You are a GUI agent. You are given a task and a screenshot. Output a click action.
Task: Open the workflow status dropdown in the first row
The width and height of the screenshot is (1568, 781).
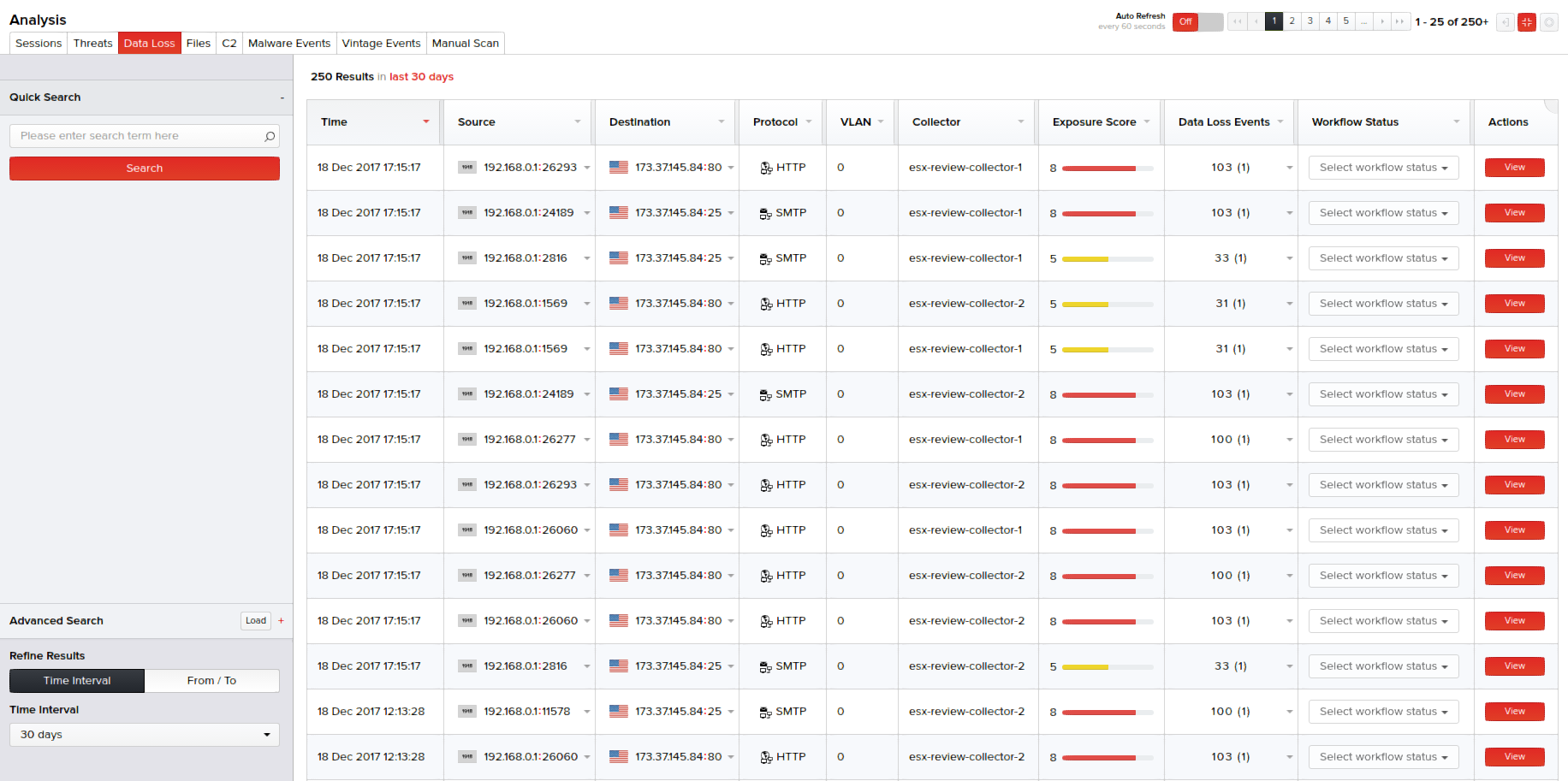point(1382,168)
